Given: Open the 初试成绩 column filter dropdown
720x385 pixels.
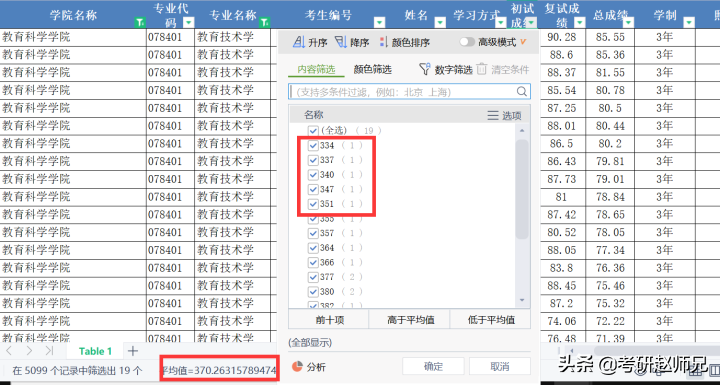Looking at the screenshot, I should (x=531, y=23).
